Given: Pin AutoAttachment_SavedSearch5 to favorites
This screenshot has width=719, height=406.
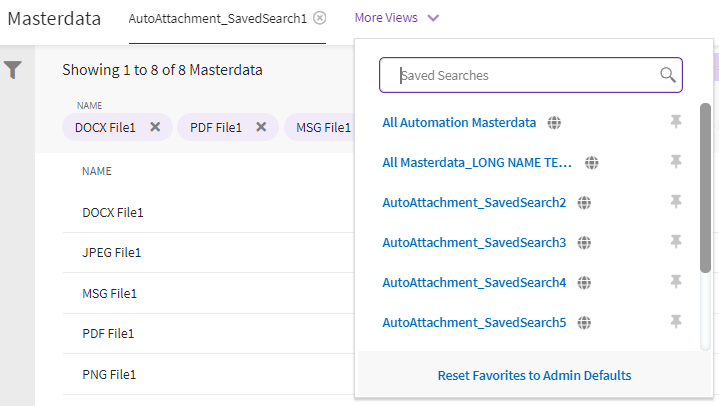Looking at the screenshot, I should tap(676, 322).
